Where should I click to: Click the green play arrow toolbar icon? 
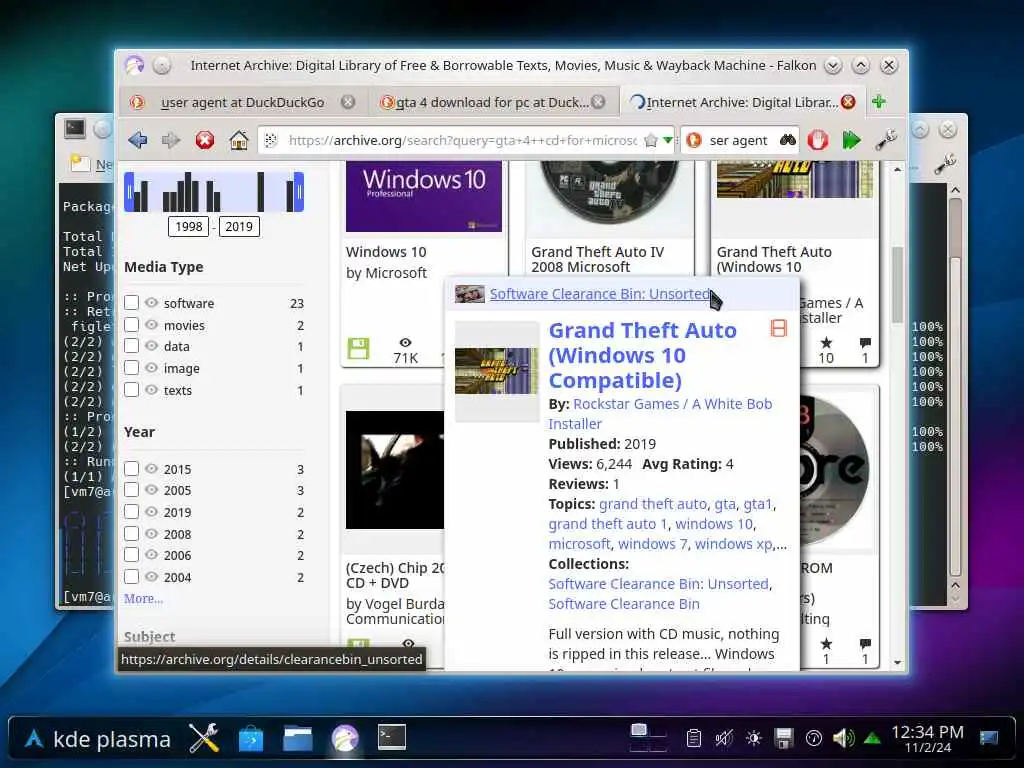[852, 140]
